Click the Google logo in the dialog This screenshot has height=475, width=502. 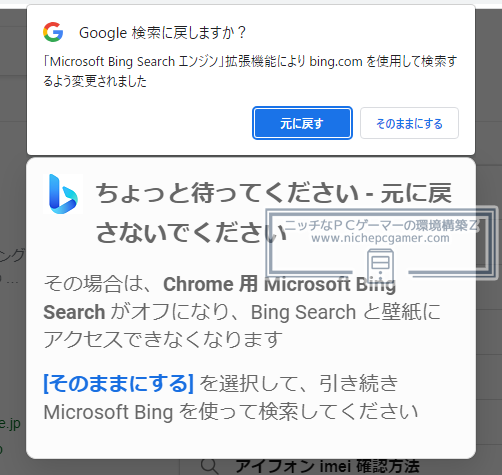tap(53, 32)
